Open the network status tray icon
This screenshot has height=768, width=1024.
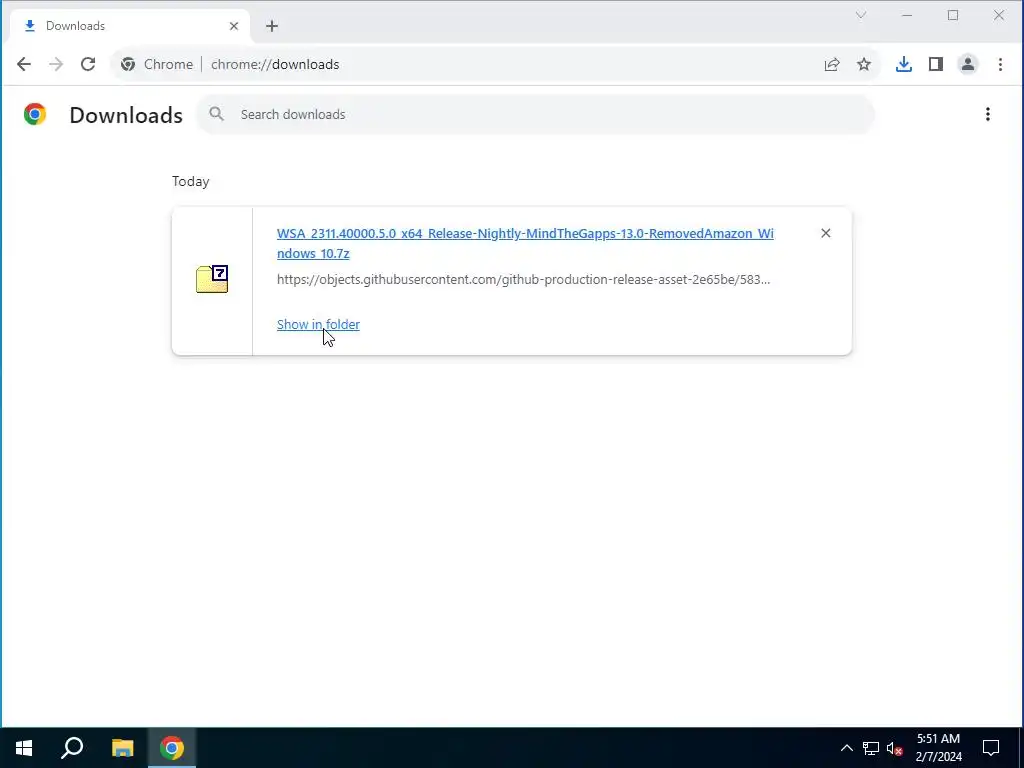871,748
